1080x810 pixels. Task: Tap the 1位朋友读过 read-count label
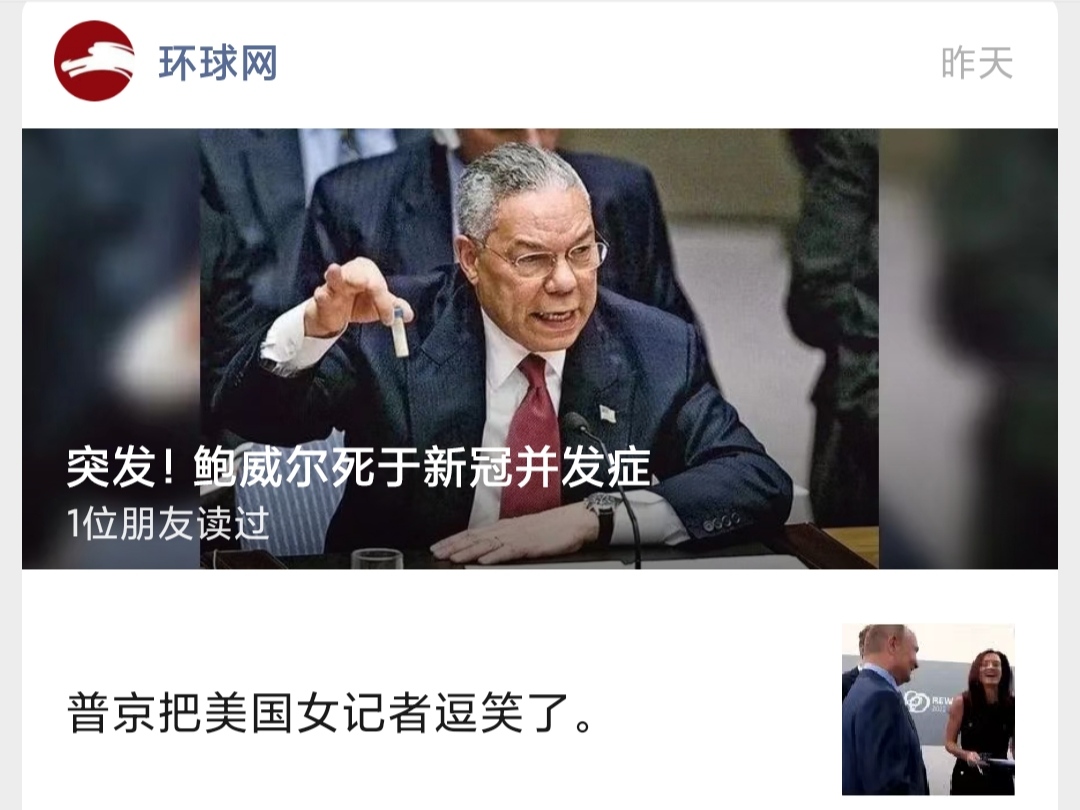point(167,523)
